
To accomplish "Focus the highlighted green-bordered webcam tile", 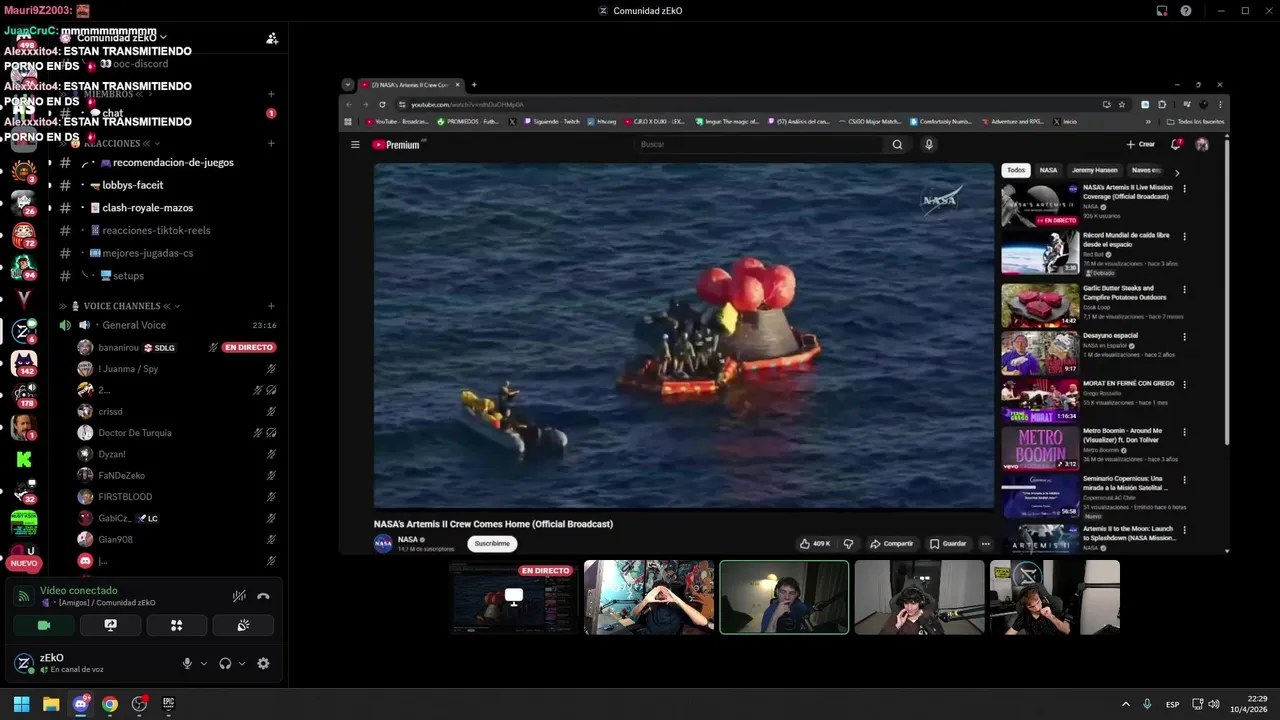I will [x=784, y=597].
